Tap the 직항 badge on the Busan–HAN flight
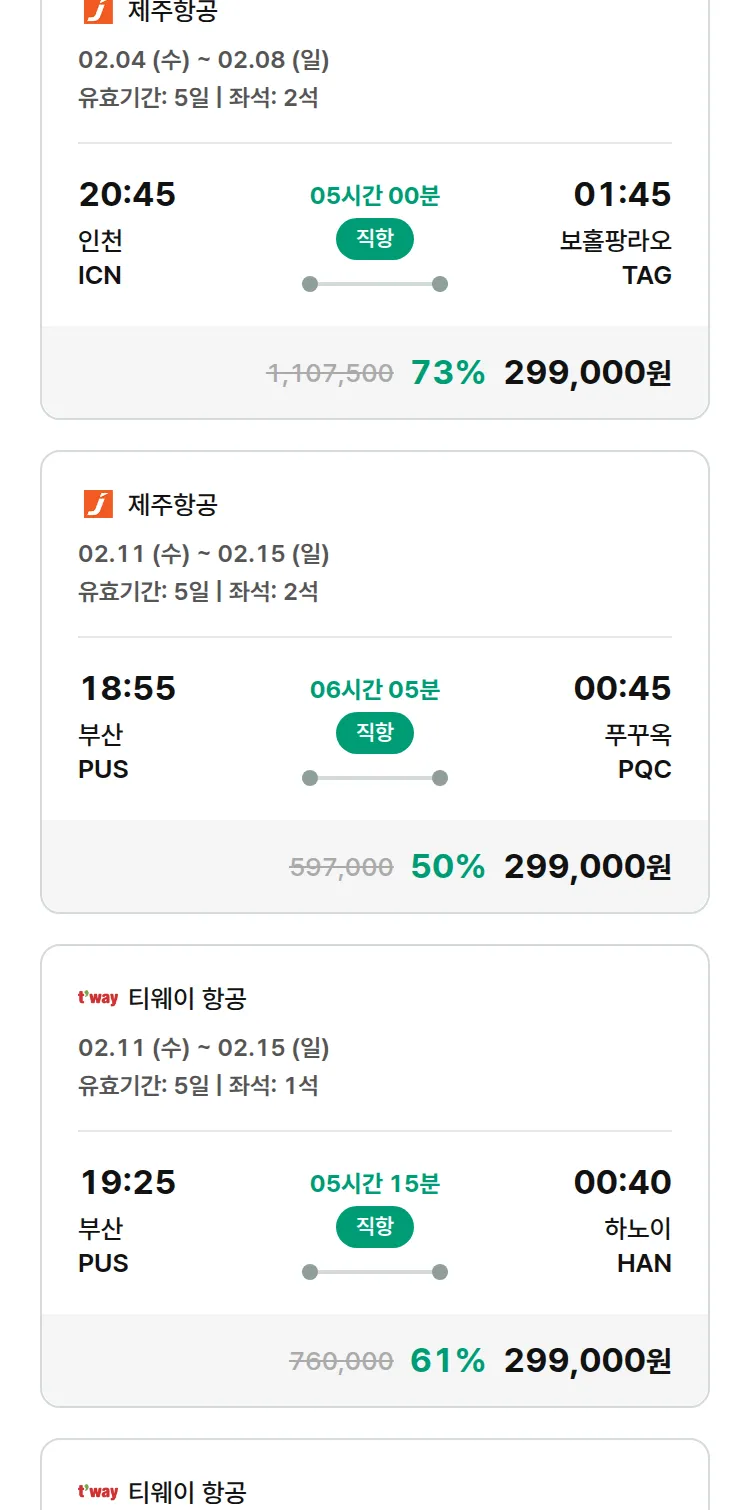The height and width of the screenshot is (1510, 750). click(x=374, y=1227)
